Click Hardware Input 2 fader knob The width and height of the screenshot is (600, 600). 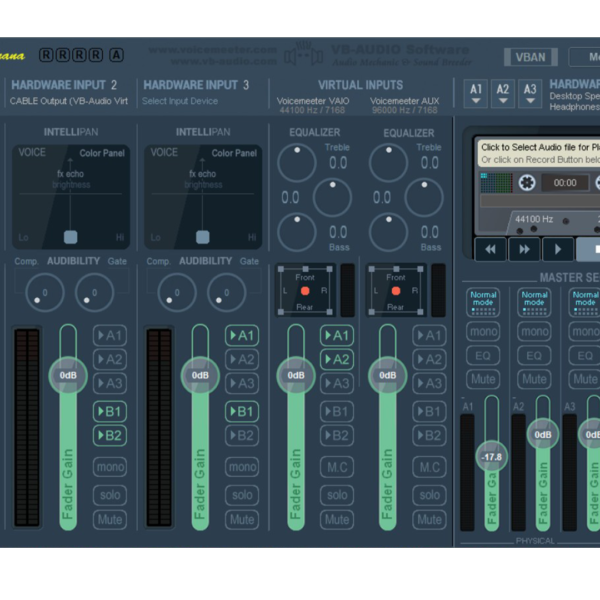point(68,375)
